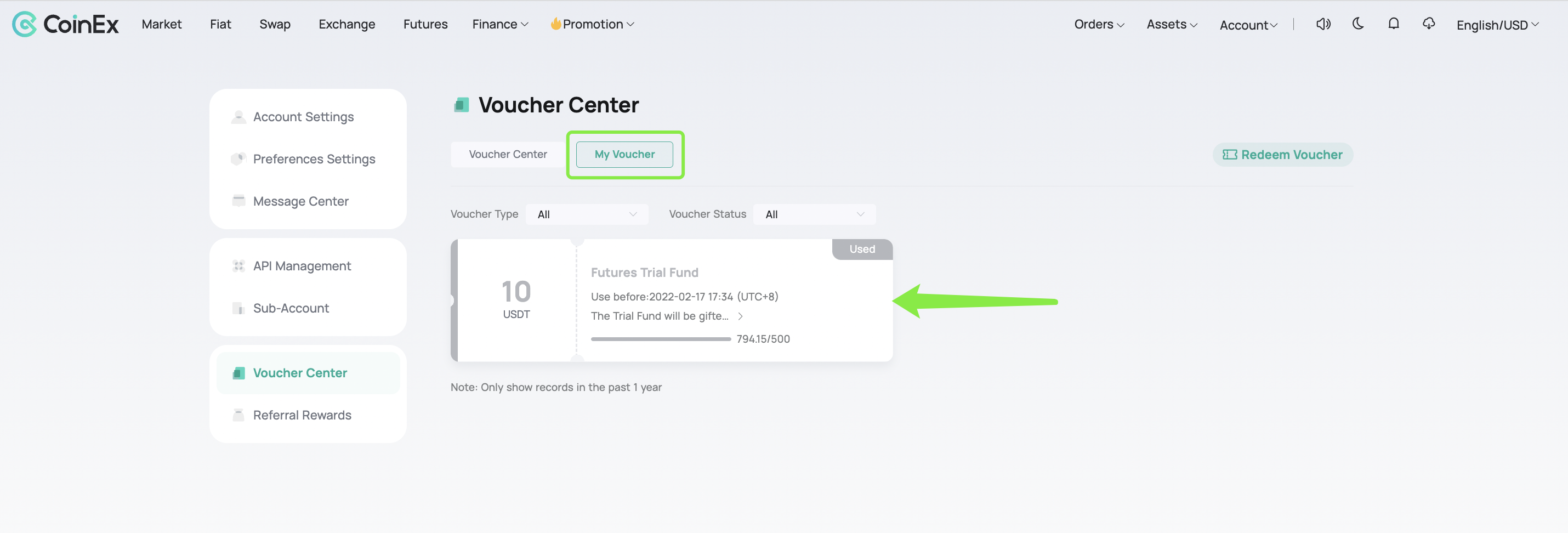Viewport: 1568px width, 533px height.
Task: Open the Swap page
Action: [x=275, y=24]
